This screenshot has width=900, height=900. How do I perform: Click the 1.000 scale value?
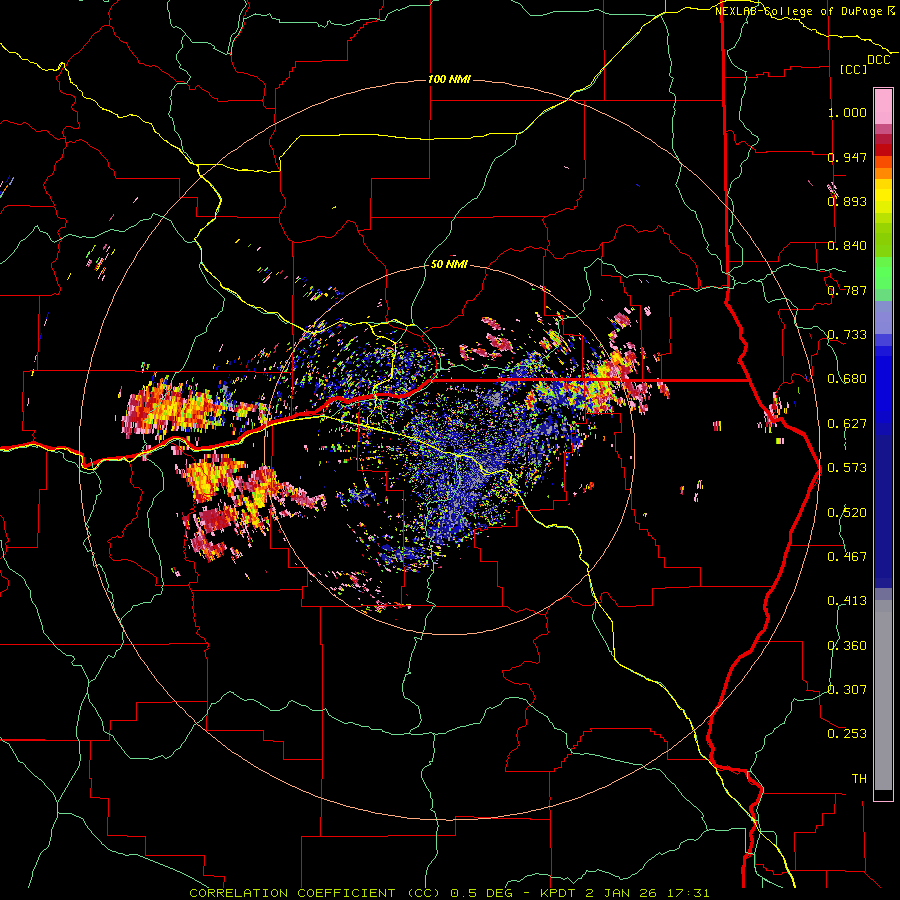[x=847, y=112]
